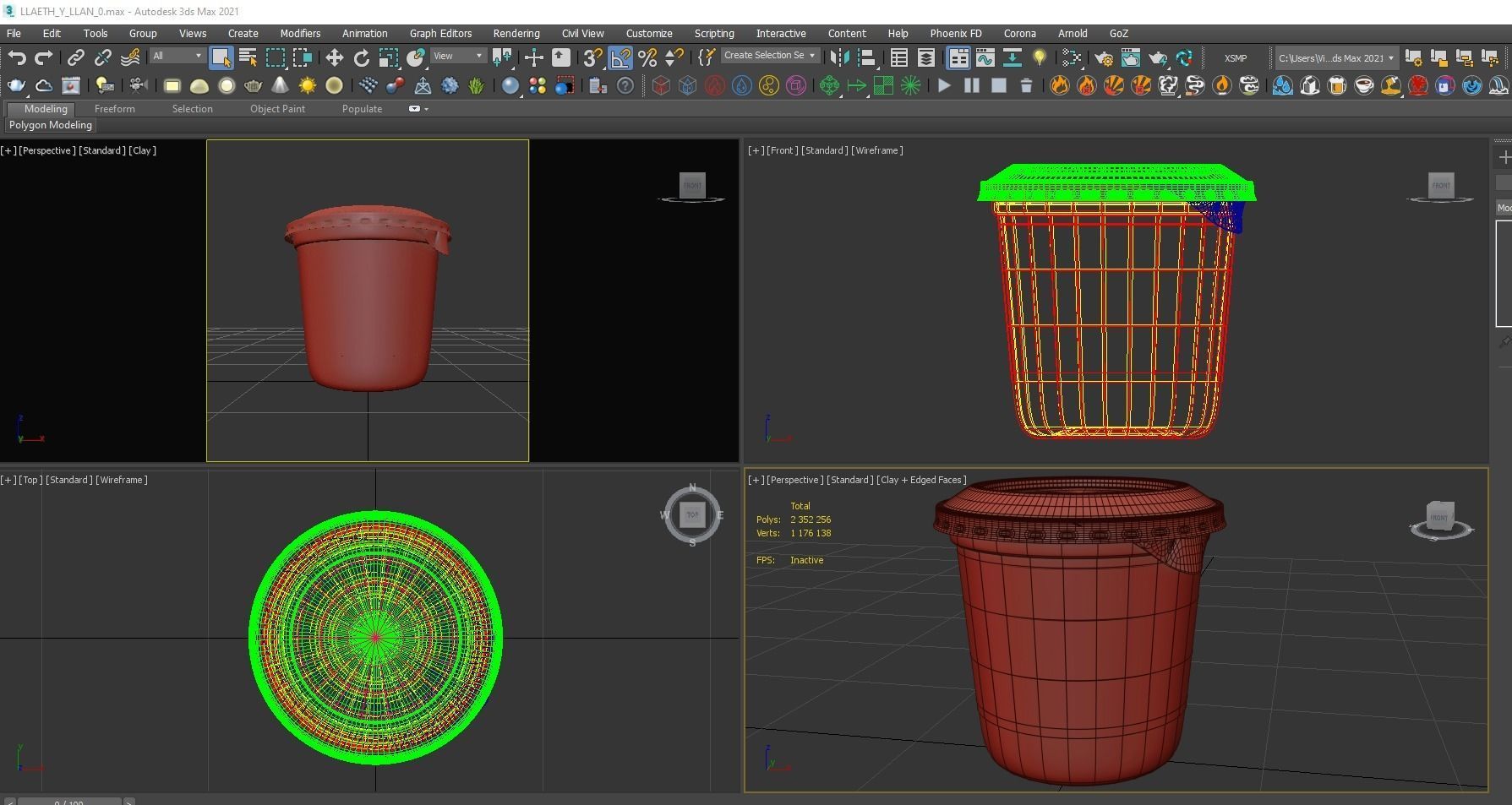Switch to the Freeform ribbon tab
Image resolution: width=1512 pixels, height=805 pixels.
coord(115,109)
